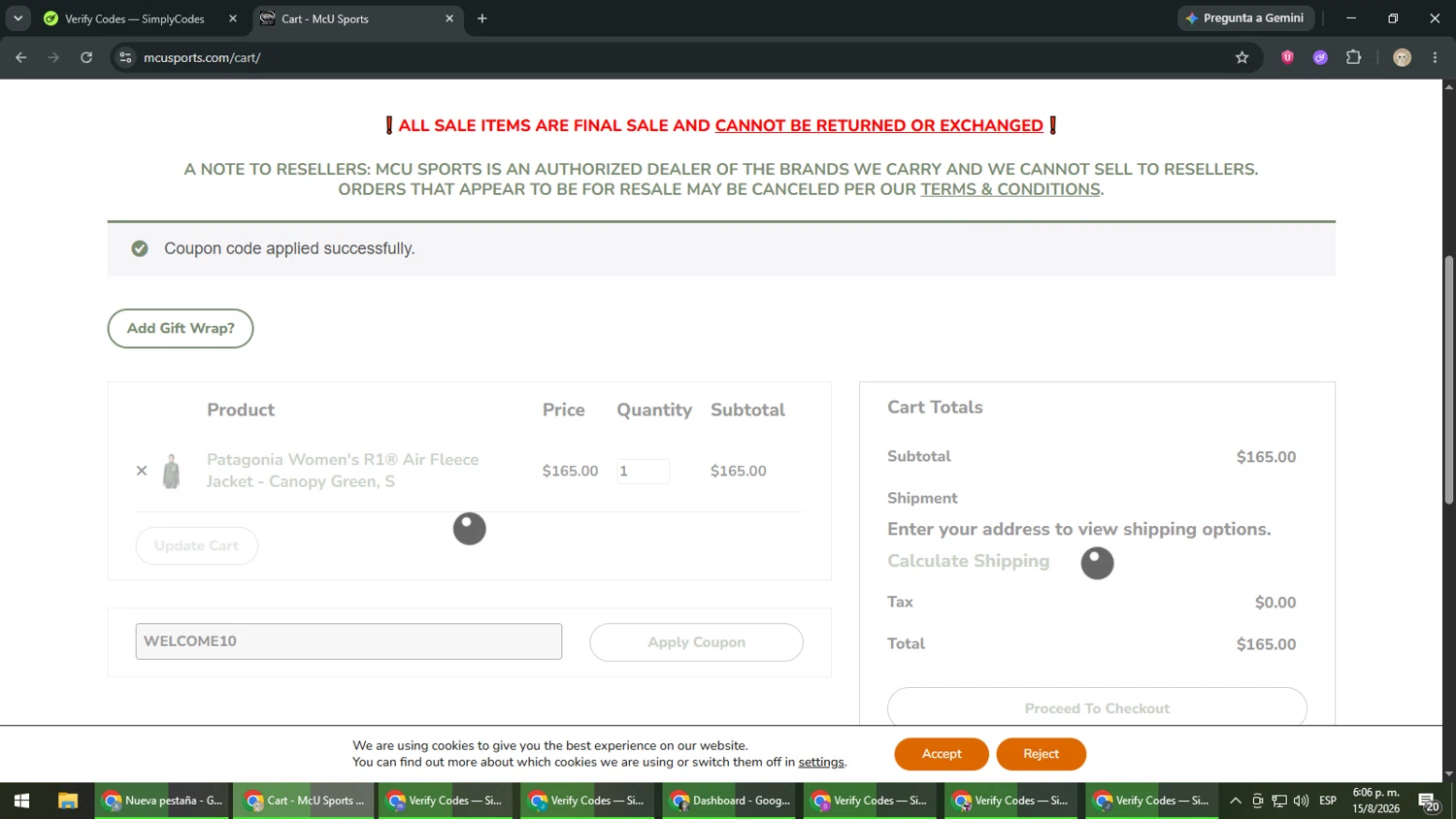1456x819 pixels.
Task: Open the network tray icon
Action: [1279, 801]
